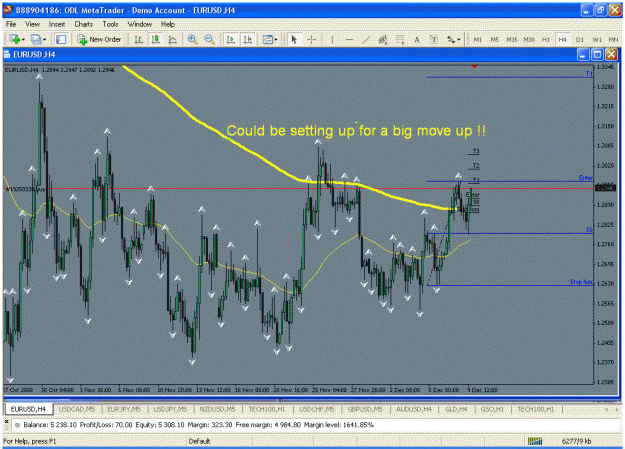Viewport: 625px width, 449px height.
Task: Switch to the AUDUSD,H4 chart tab
Action: click(413, 409)
